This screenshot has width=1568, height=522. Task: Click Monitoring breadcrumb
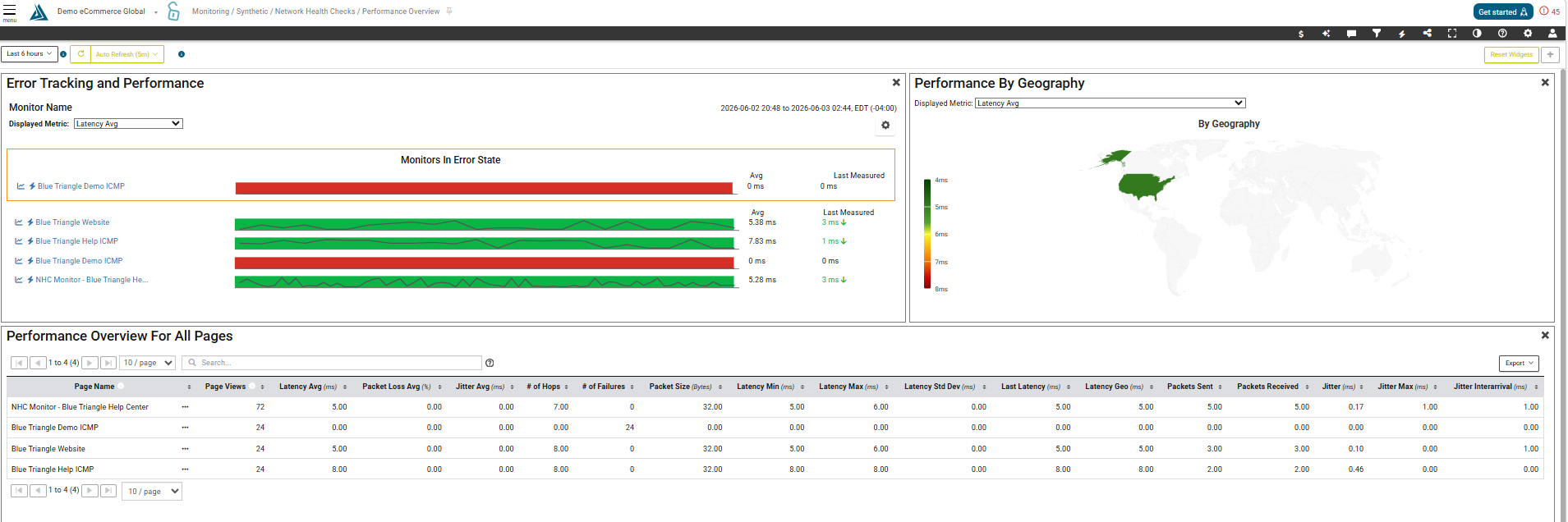(x=210, y=11)
